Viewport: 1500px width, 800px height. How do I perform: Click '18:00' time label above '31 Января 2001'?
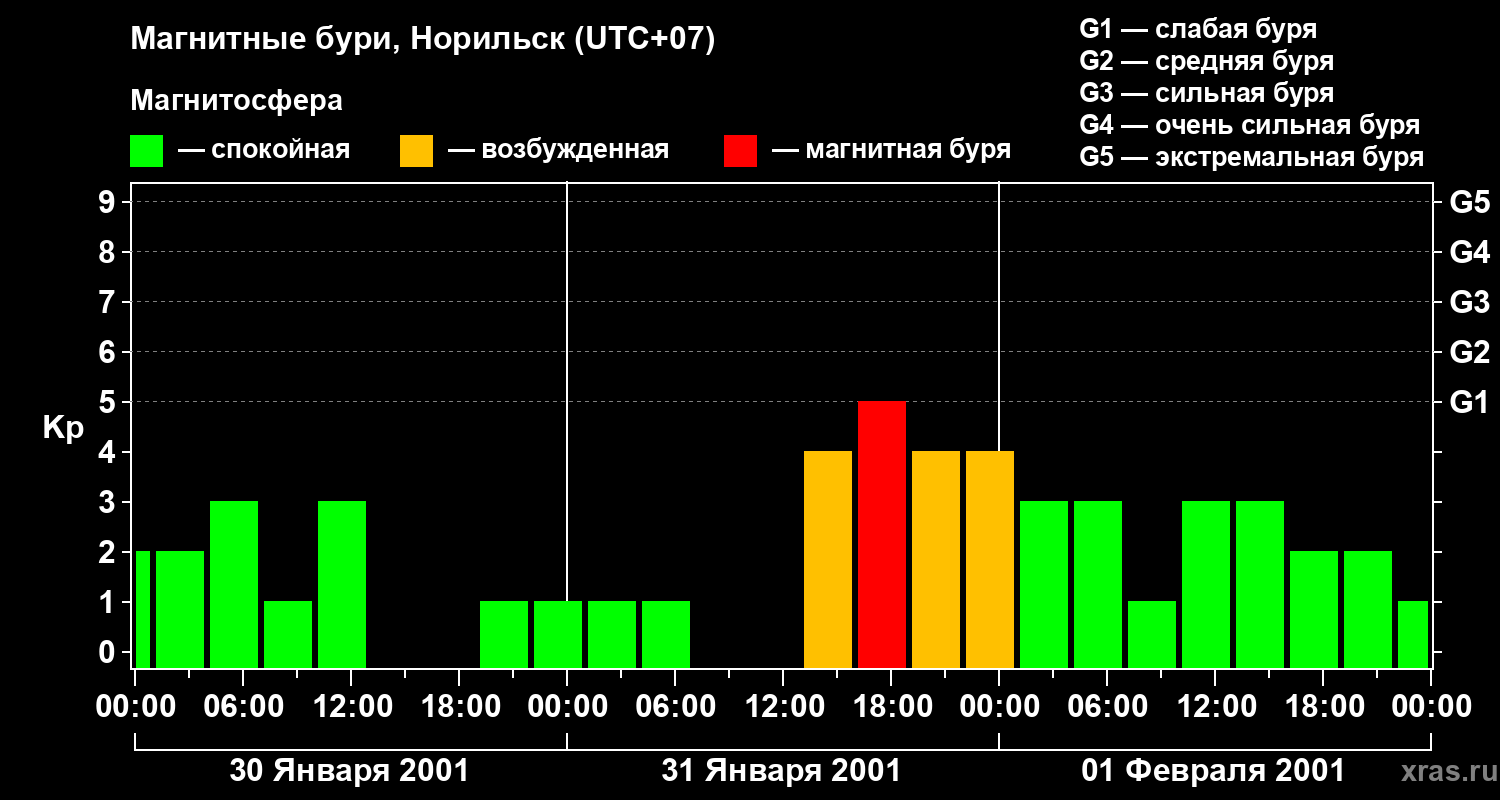pos(891,707)
